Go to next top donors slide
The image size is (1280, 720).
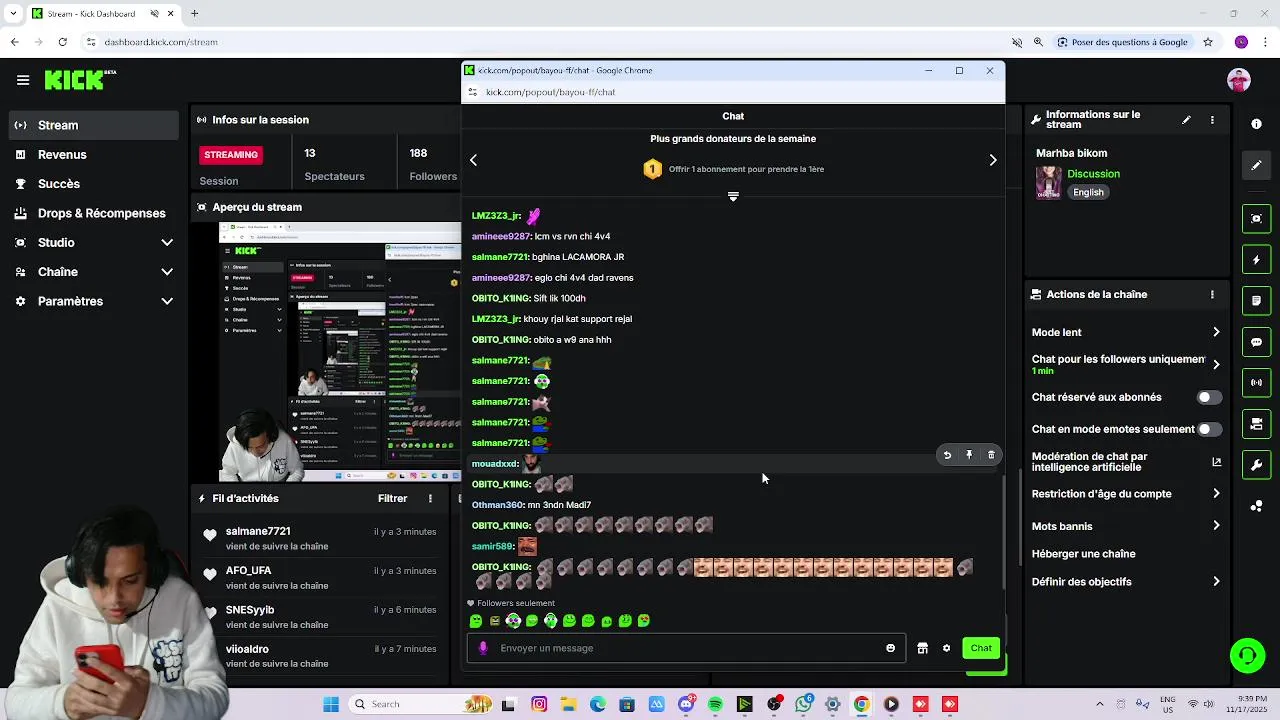click(993, 160)
